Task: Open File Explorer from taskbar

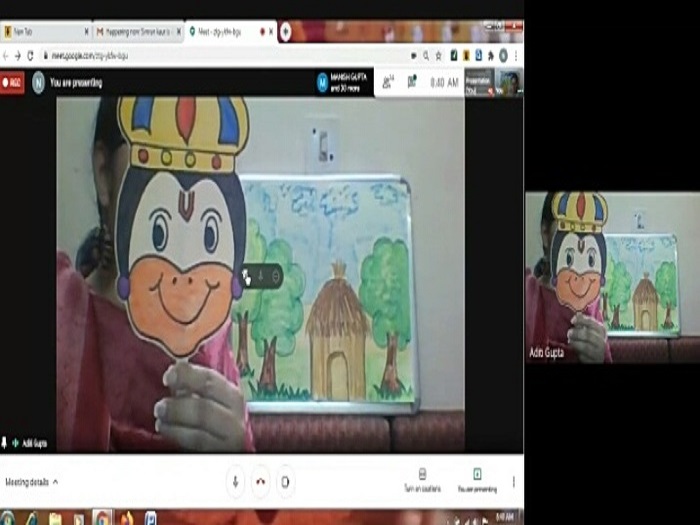Action: (x=55, y=519)
